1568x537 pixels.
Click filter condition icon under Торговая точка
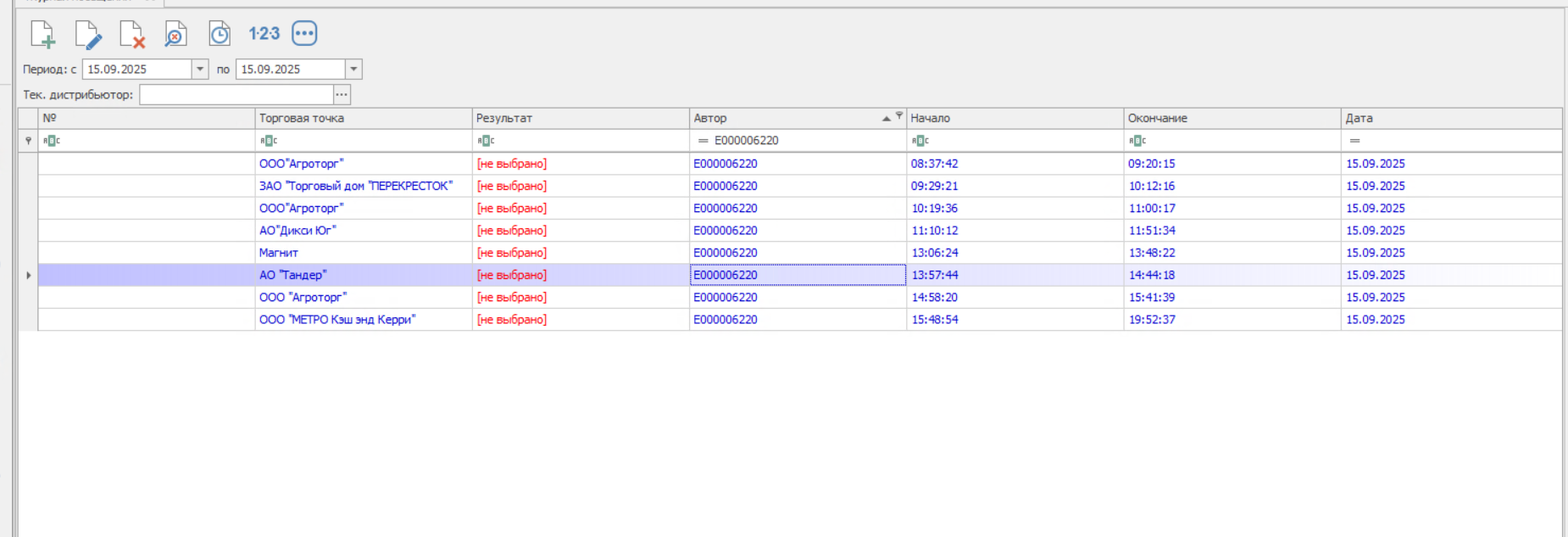(x=269, y=141)
